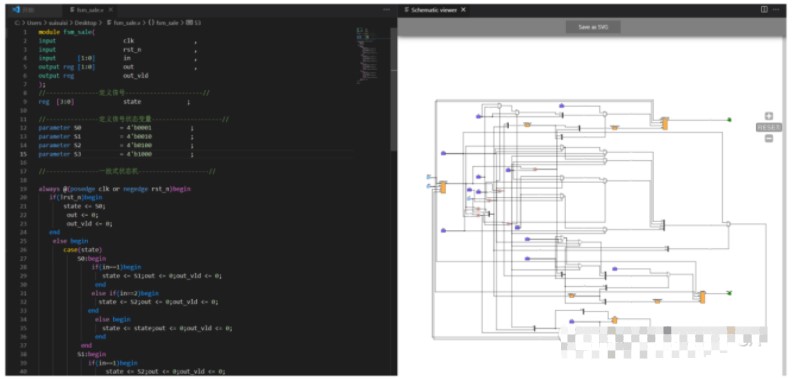793x379 pixels.
Task: Open the Users breadcrumb segment
Action: tap(34, 23)
